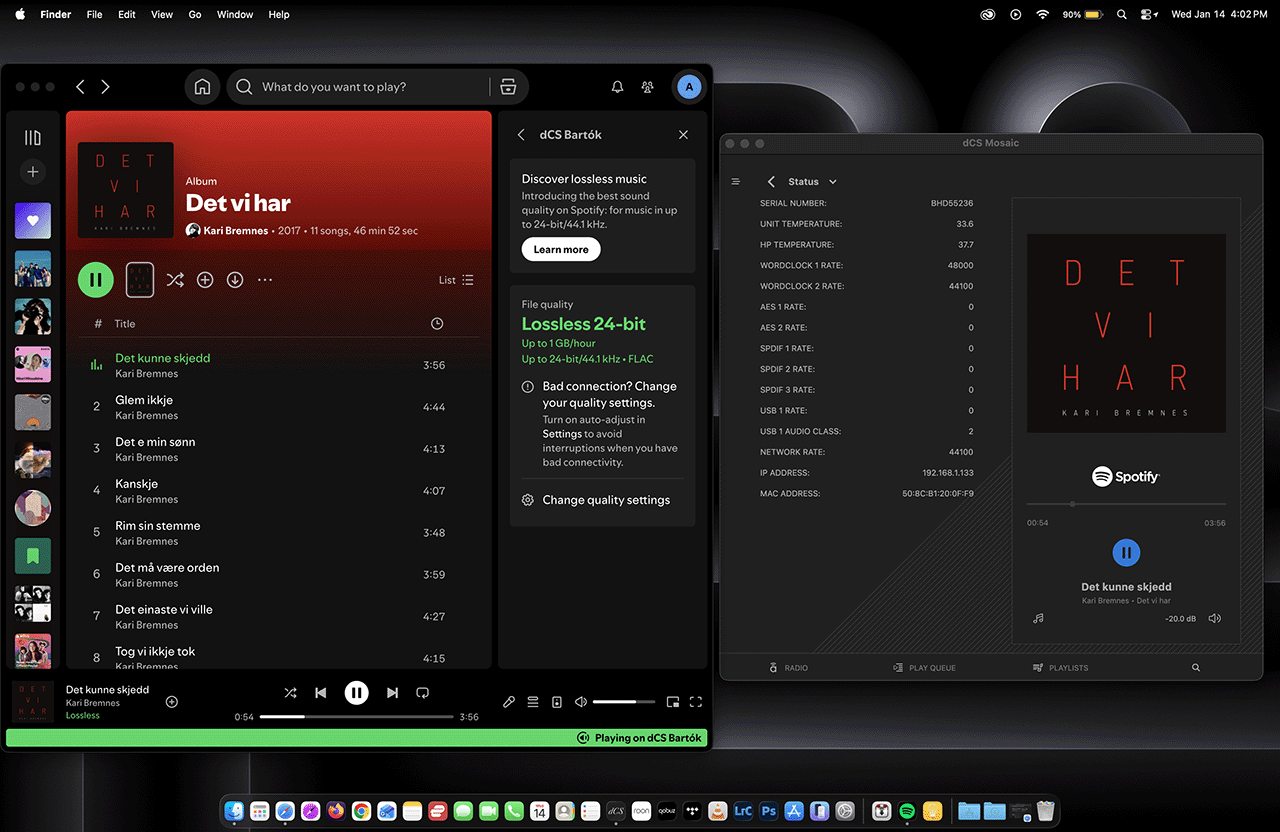Image resolution: width=1280 pixels, height=832 pixels.
Task: Download the album with arrow icon
Action: click(235, 280)
